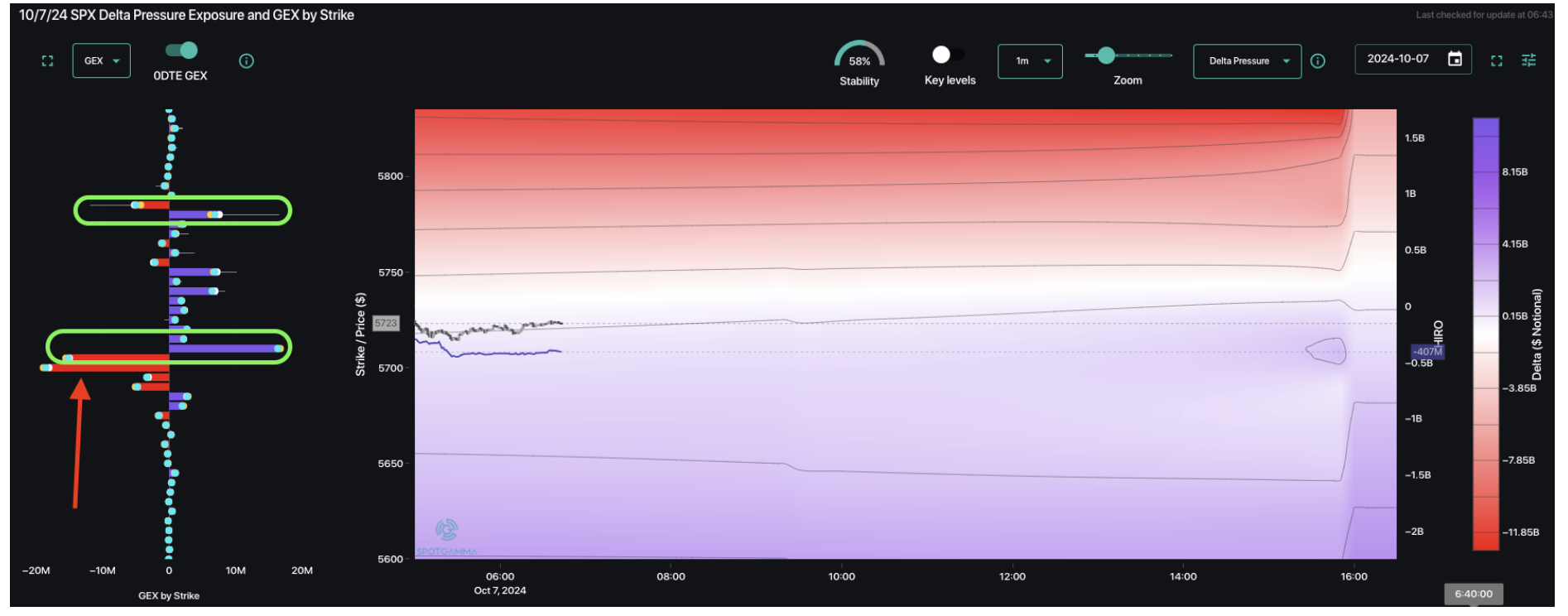Image resolution: width=1568 pixels, height=616 pixels.
Task: Click the 'Oct 7, 2024' date label
Action: coord(500,590)
